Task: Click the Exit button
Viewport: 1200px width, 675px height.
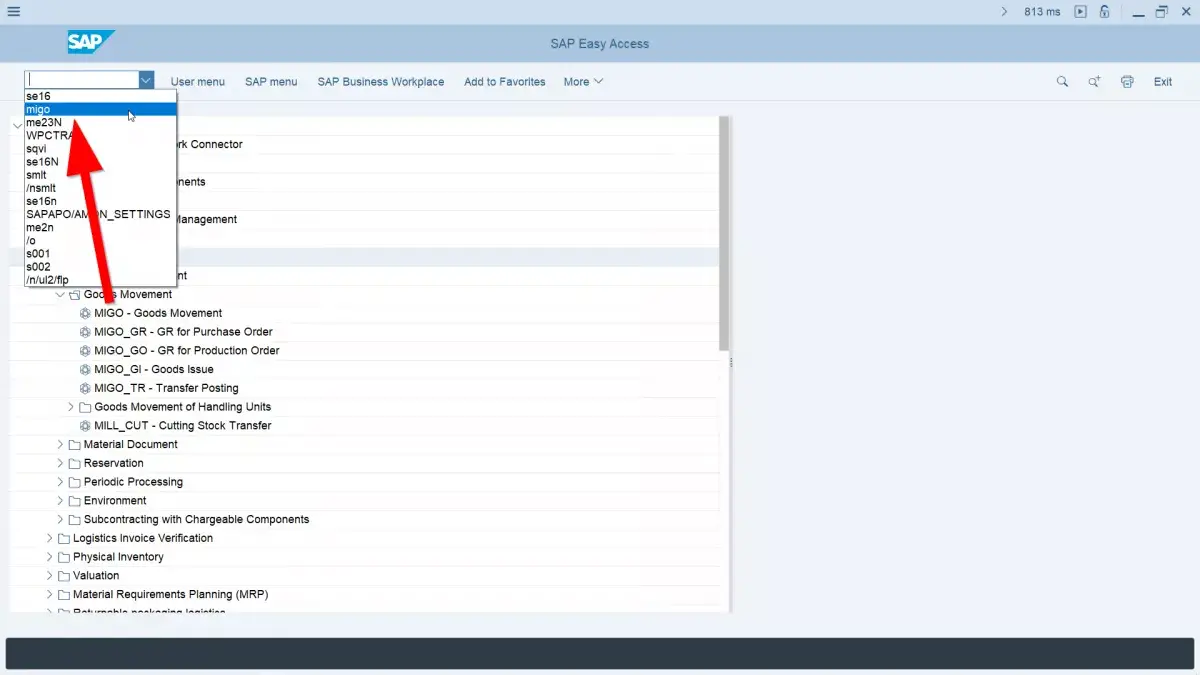Action: click(1163, 82)
